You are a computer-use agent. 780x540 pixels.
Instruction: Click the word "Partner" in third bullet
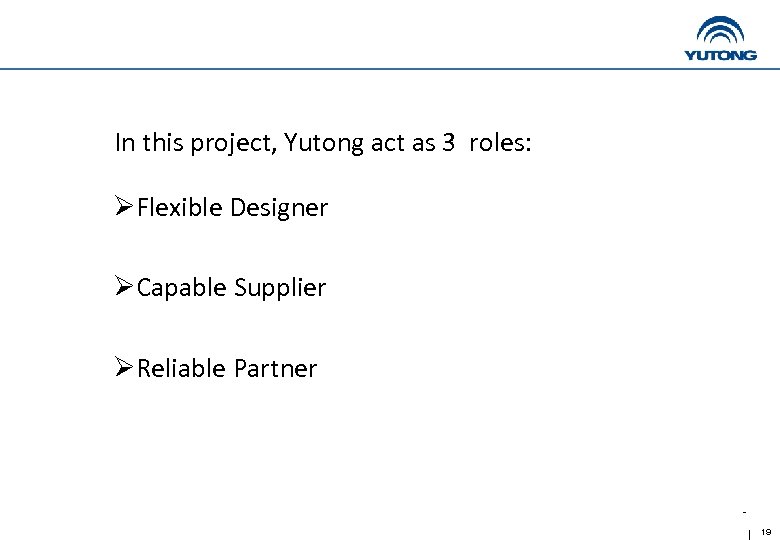point(275,368)
